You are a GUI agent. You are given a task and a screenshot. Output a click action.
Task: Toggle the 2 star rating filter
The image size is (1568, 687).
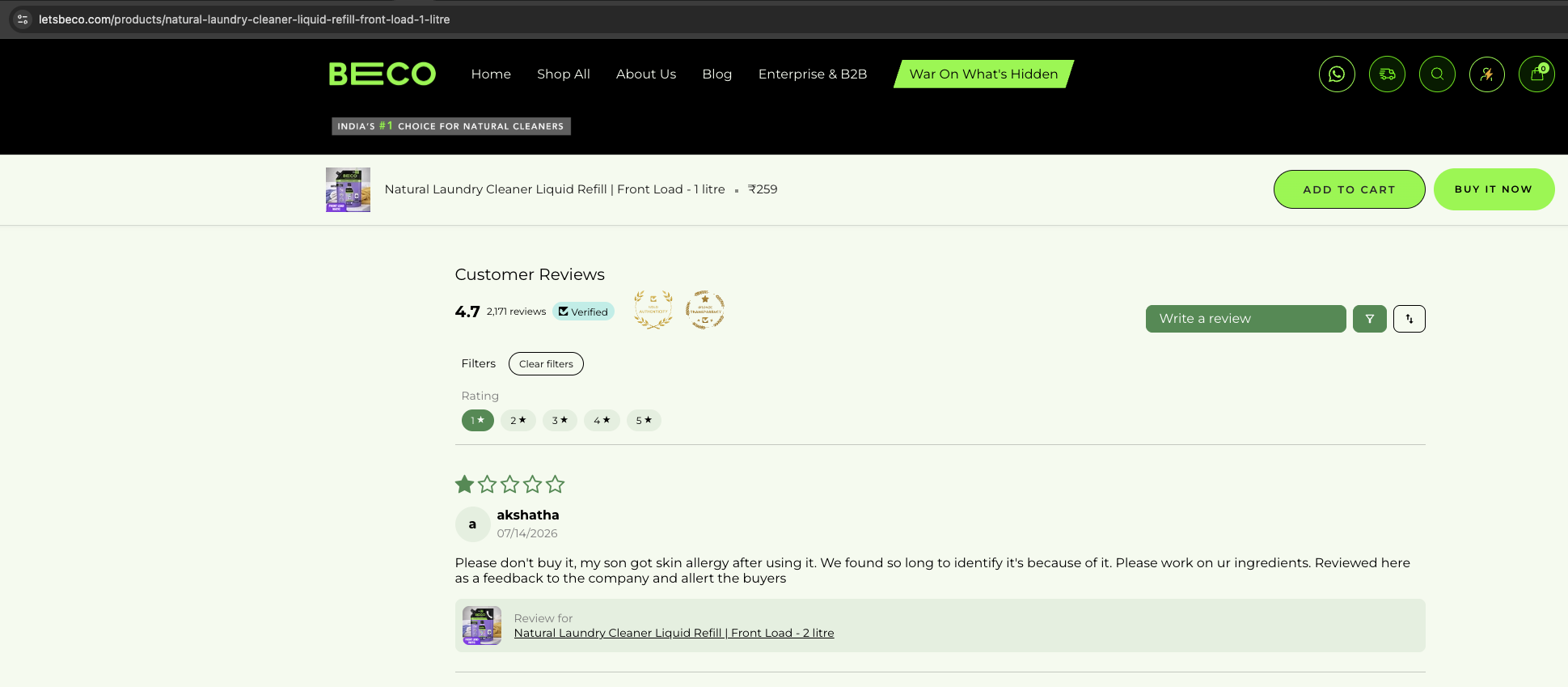(x=518, y=421)
